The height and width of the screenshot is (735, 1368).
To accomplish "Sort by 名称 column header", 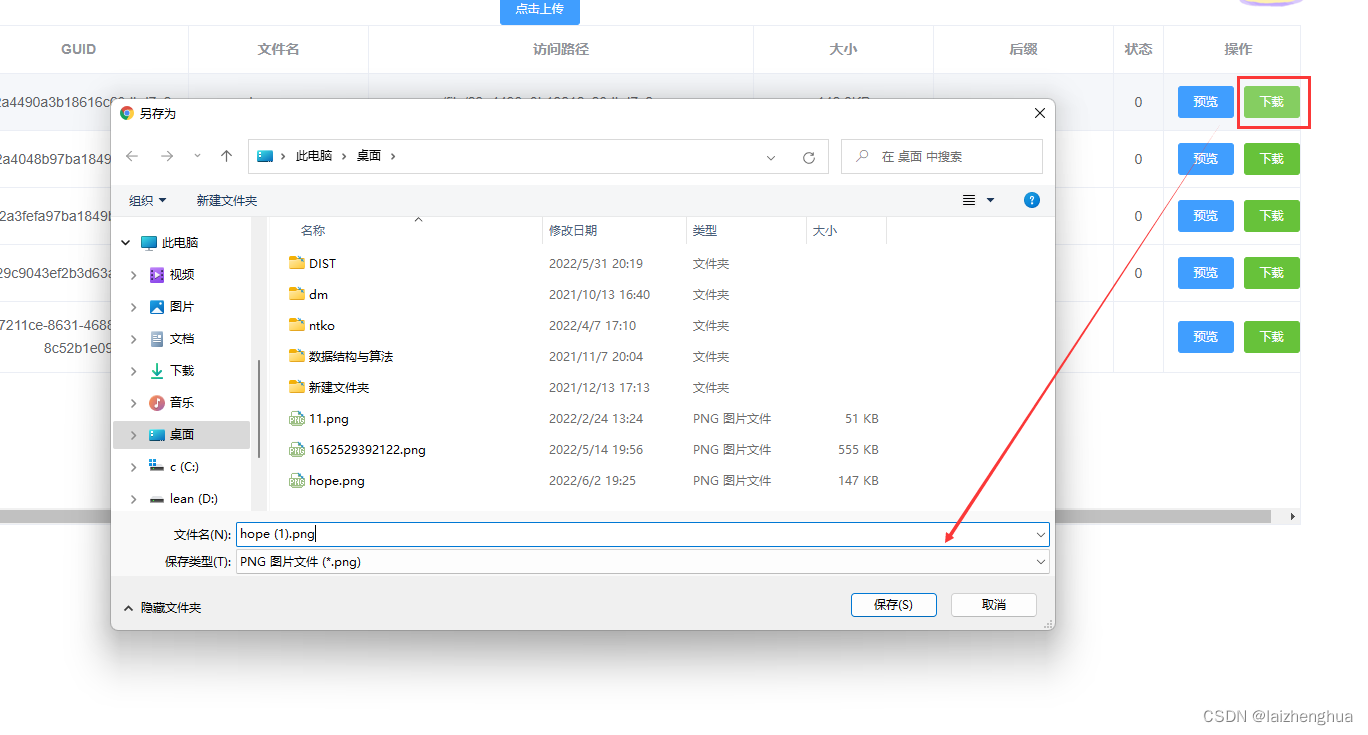I will pos(313,231).
